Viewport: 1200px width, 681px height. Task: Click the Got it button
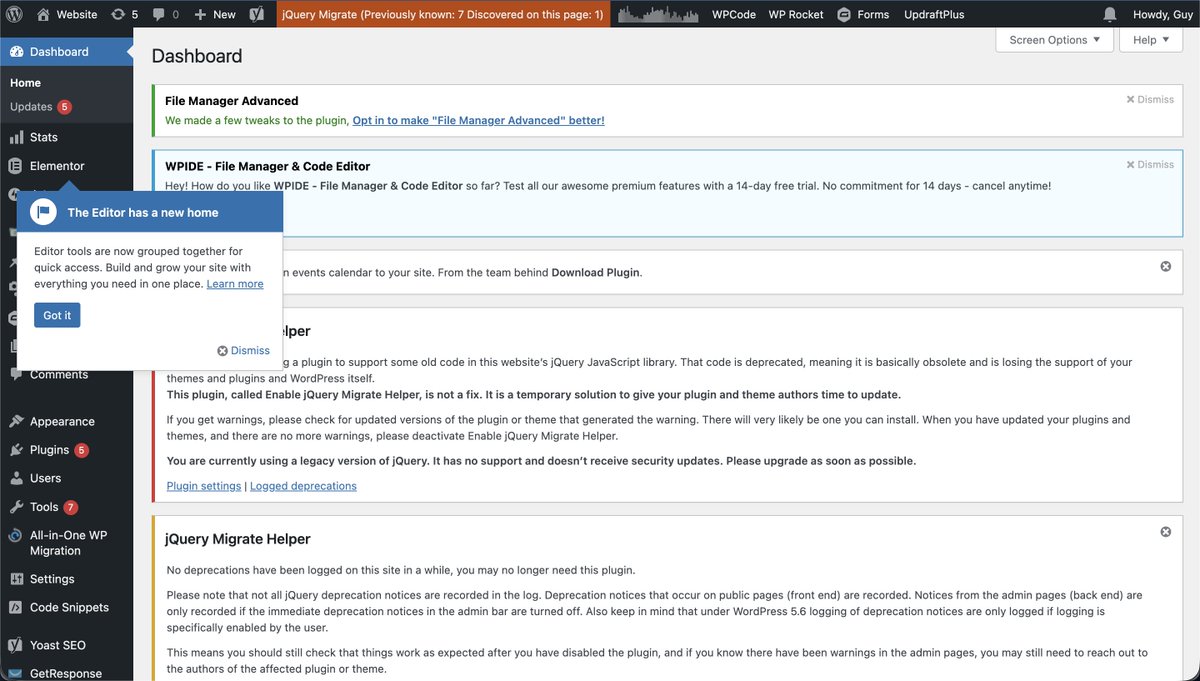57,315
